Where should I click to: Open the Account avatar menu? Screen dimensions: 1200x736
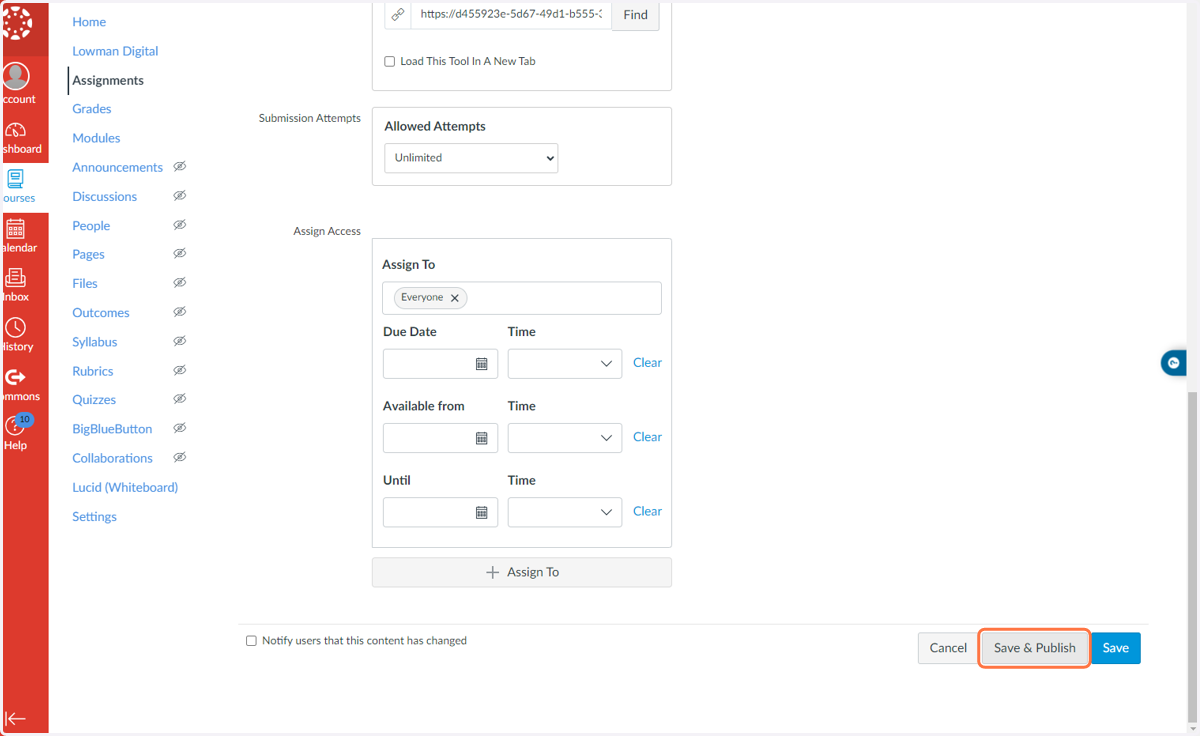[16, 76]
